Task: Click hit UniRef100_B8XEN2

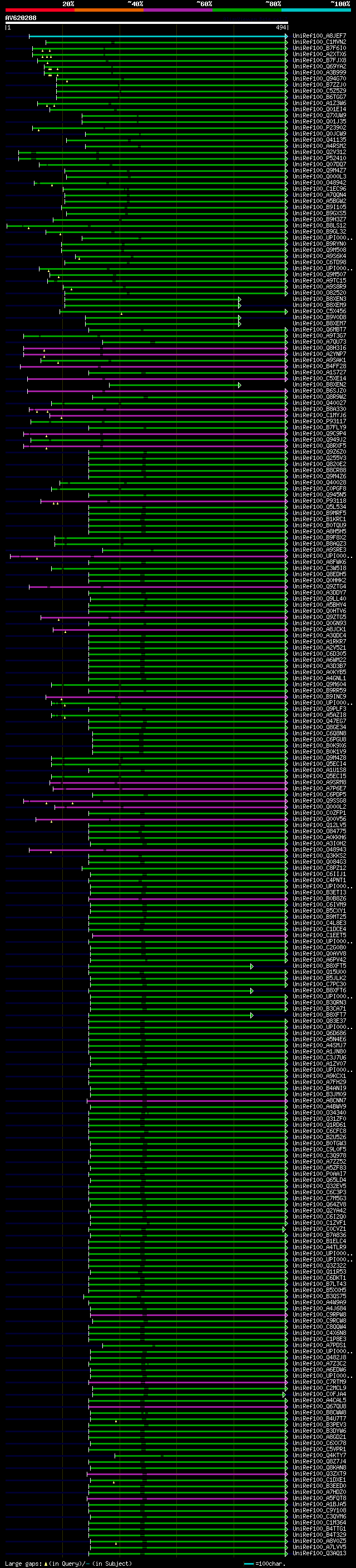Action: 319,385
